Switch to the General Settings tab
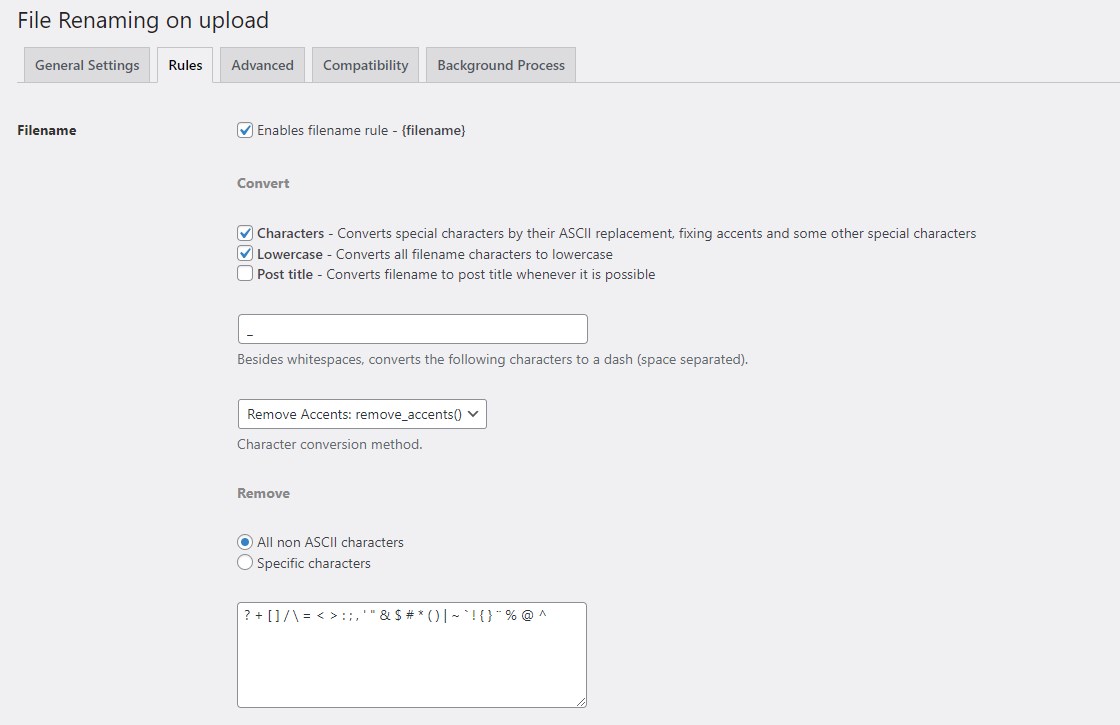 [x=86, y=64]
